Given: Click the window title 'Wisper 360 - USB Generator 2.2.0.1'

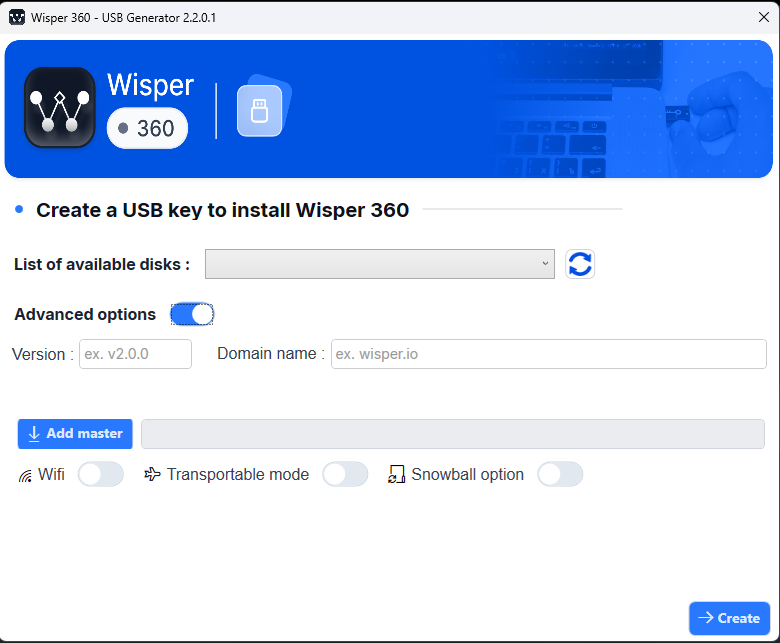Looking at the screenshot, I should [123, 18].
